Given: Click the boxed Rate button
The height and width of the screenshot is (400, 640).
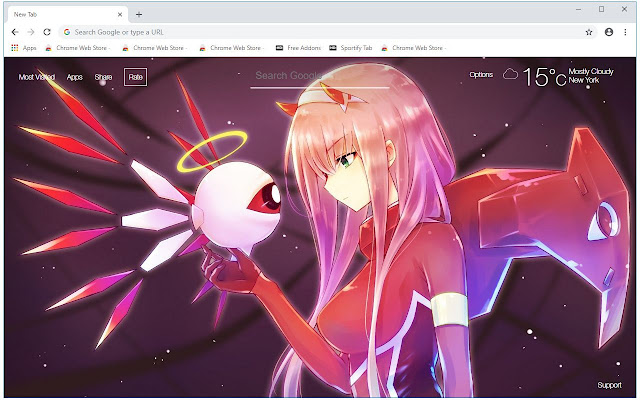Looking at the screenshot, I should click(x=136, y=77).
